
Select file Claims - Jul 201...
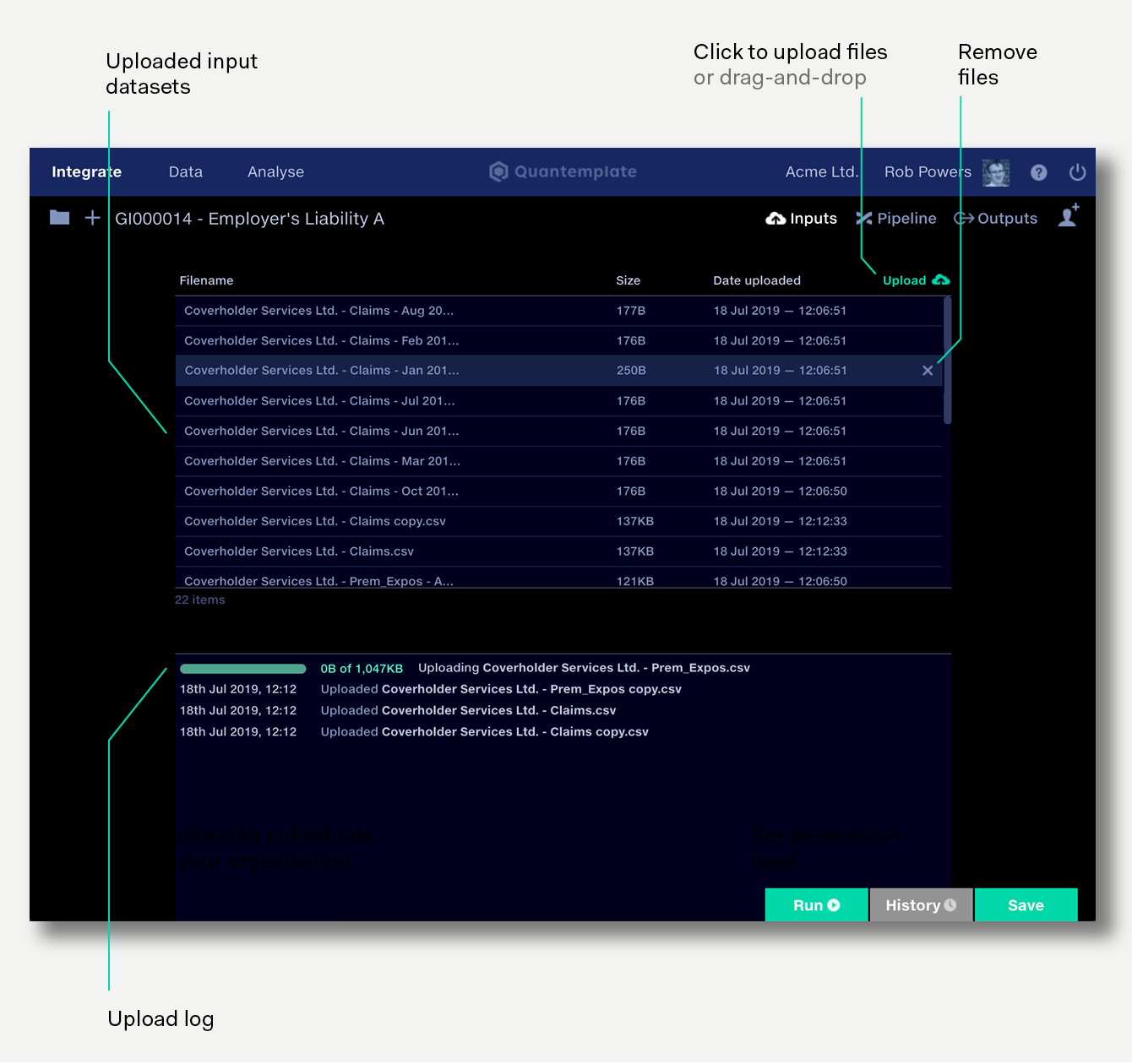coord(558,401)
